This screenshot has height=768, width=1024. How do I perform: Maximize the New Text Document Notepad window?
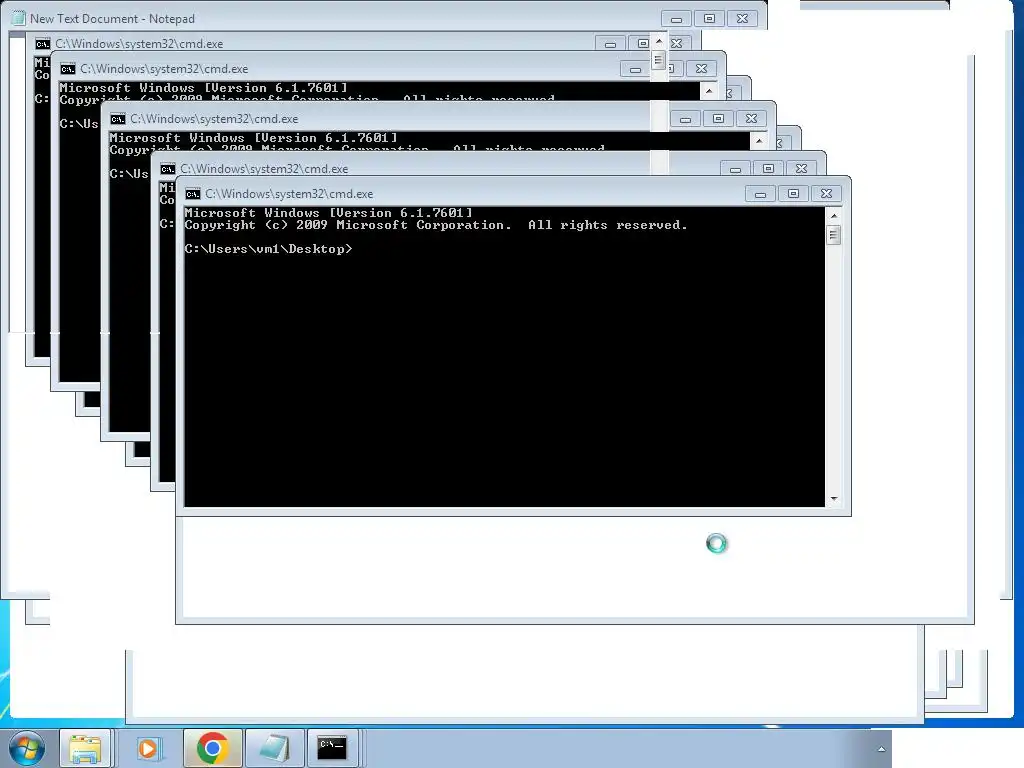click(709, 19)
